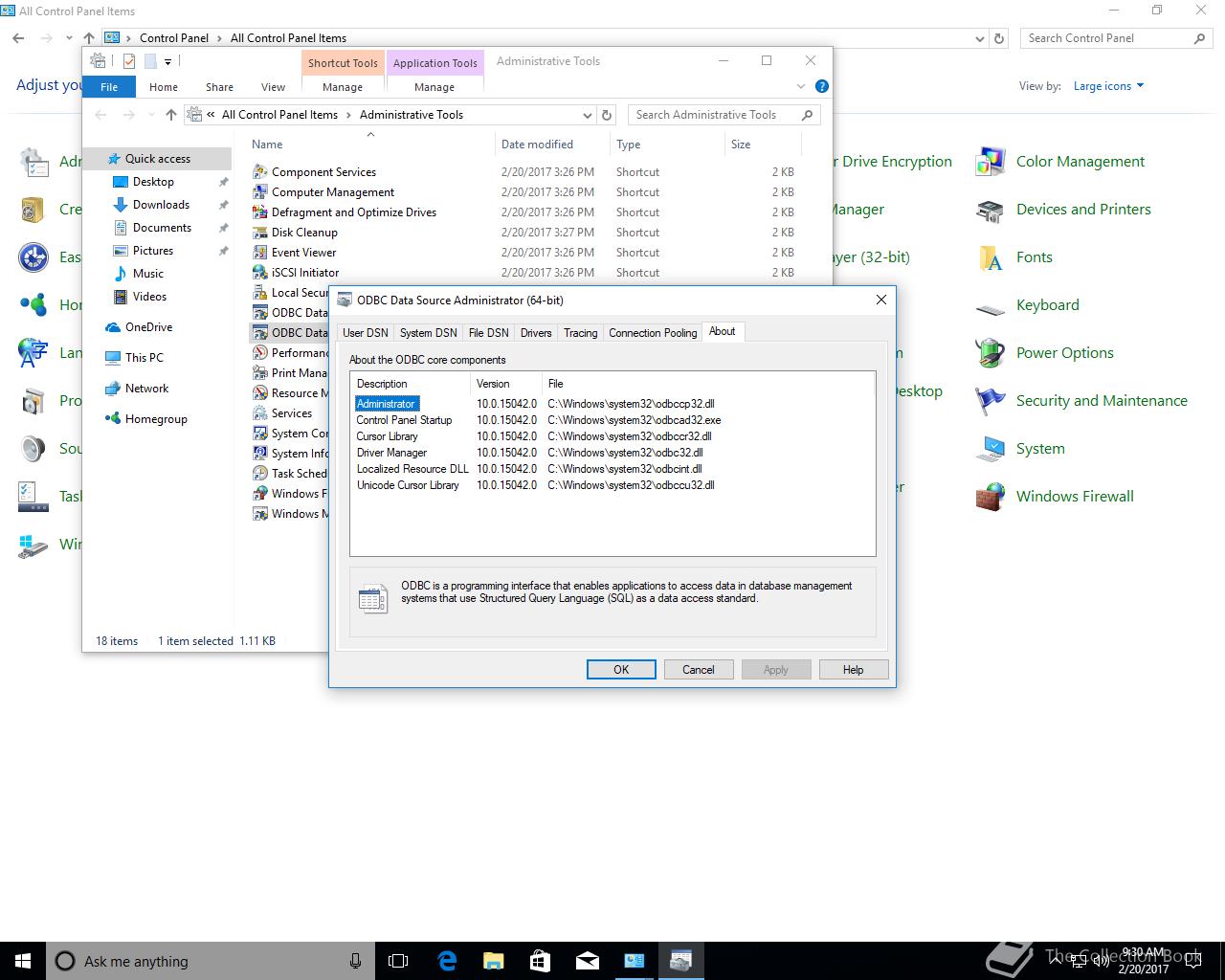This screenshot has height=980, width=1225.
Task: Open Task View on taskbar
Action: pos(398,961)
